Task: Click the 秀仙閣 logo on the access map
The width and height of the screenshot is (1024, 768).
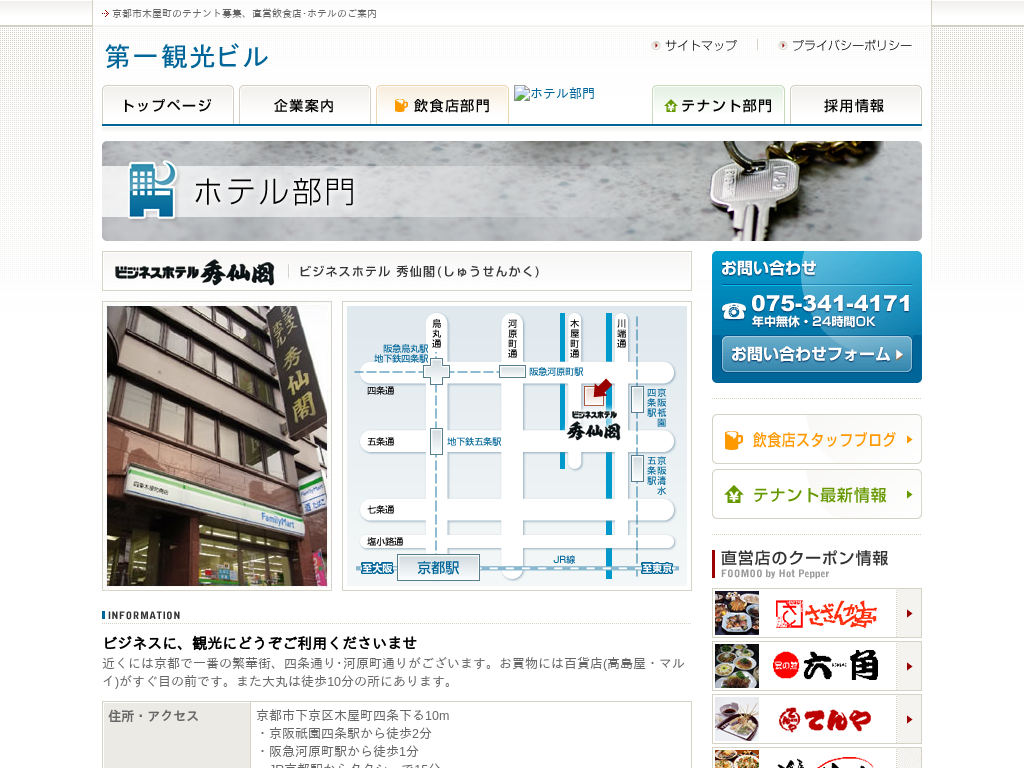Action: 594,426
